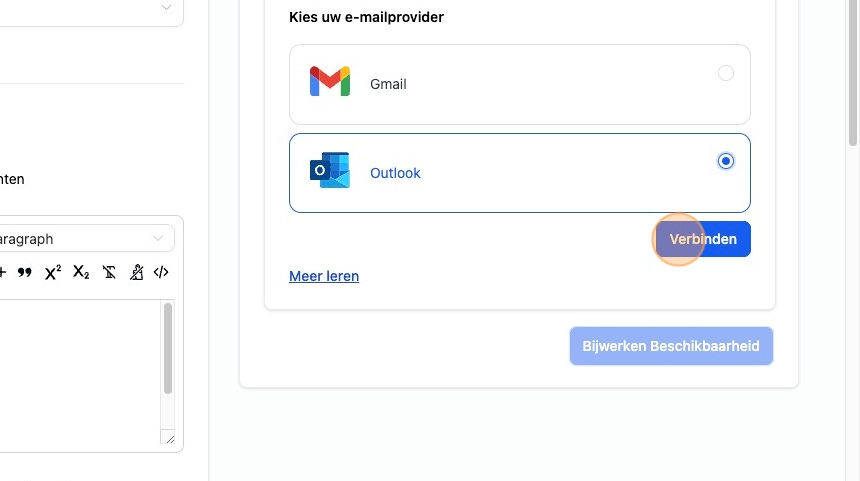Click the Gmail logo icon
This screenshot has width=860, height=481.
(329, 83)
